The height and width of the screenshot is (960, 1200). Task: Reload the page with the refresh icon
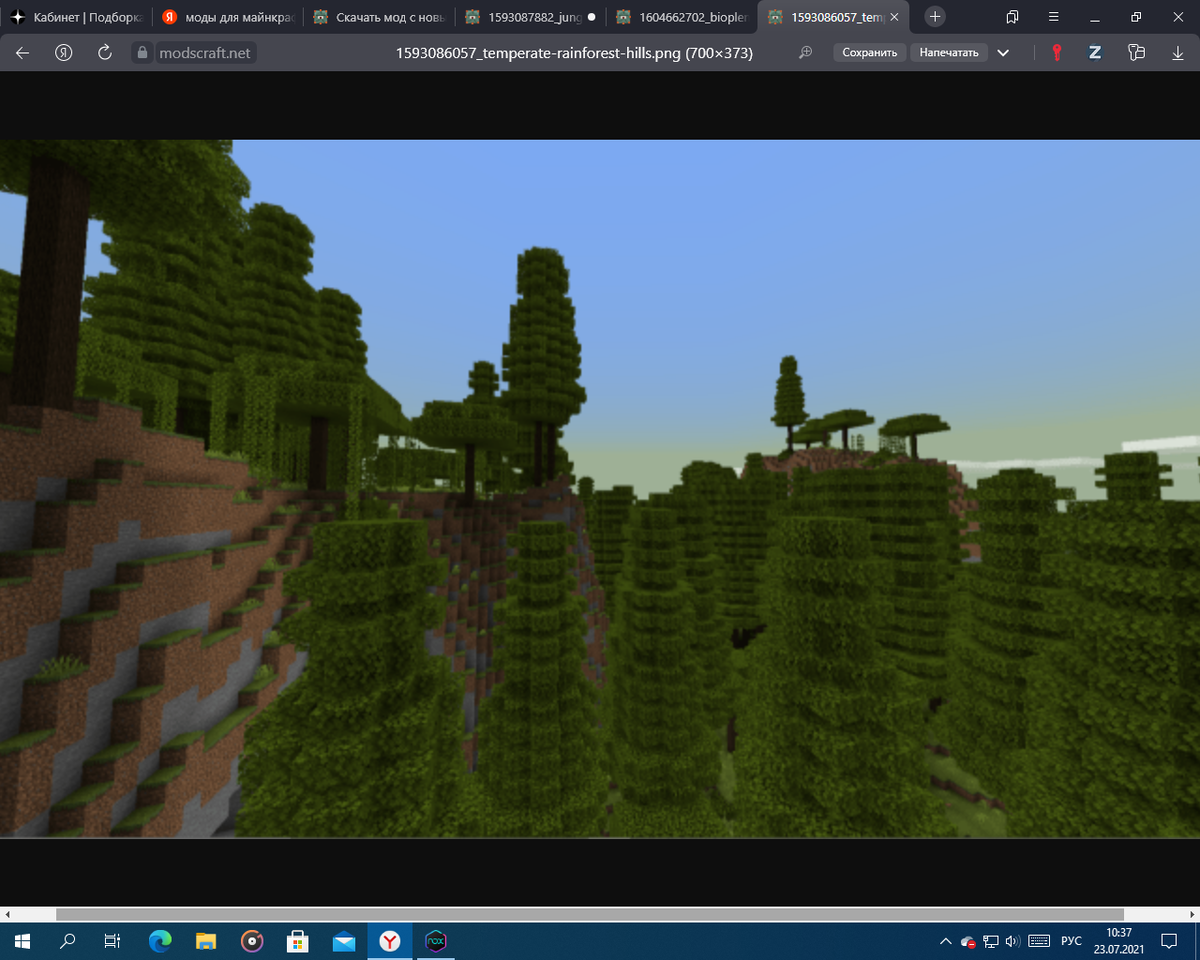105,53
